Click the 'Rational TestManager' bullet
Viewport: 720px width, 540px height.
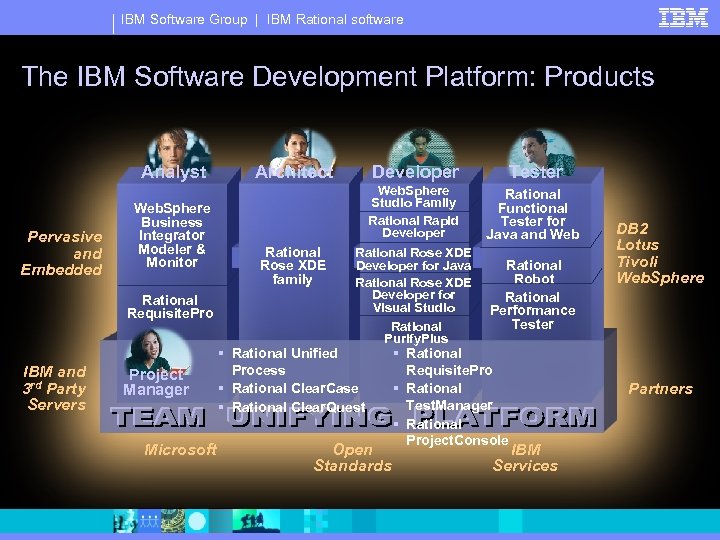coord(449,397)
